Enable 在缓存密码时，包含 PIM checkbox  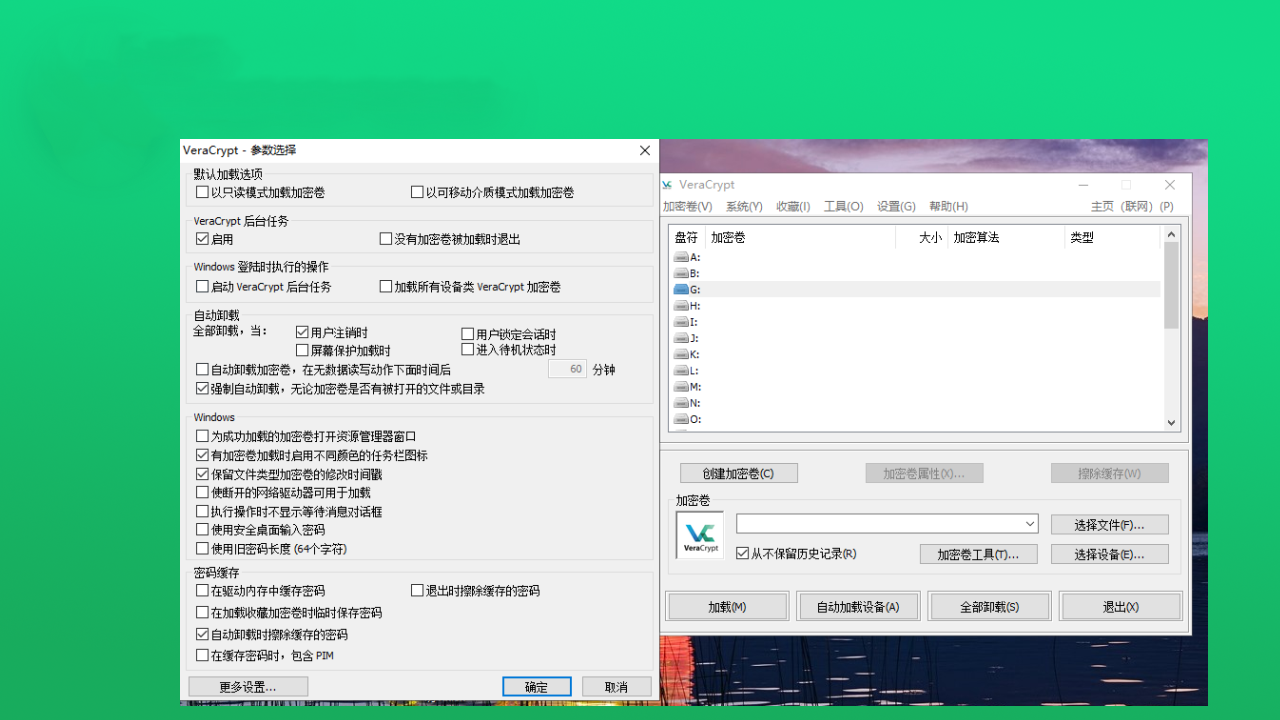(203, 655)
